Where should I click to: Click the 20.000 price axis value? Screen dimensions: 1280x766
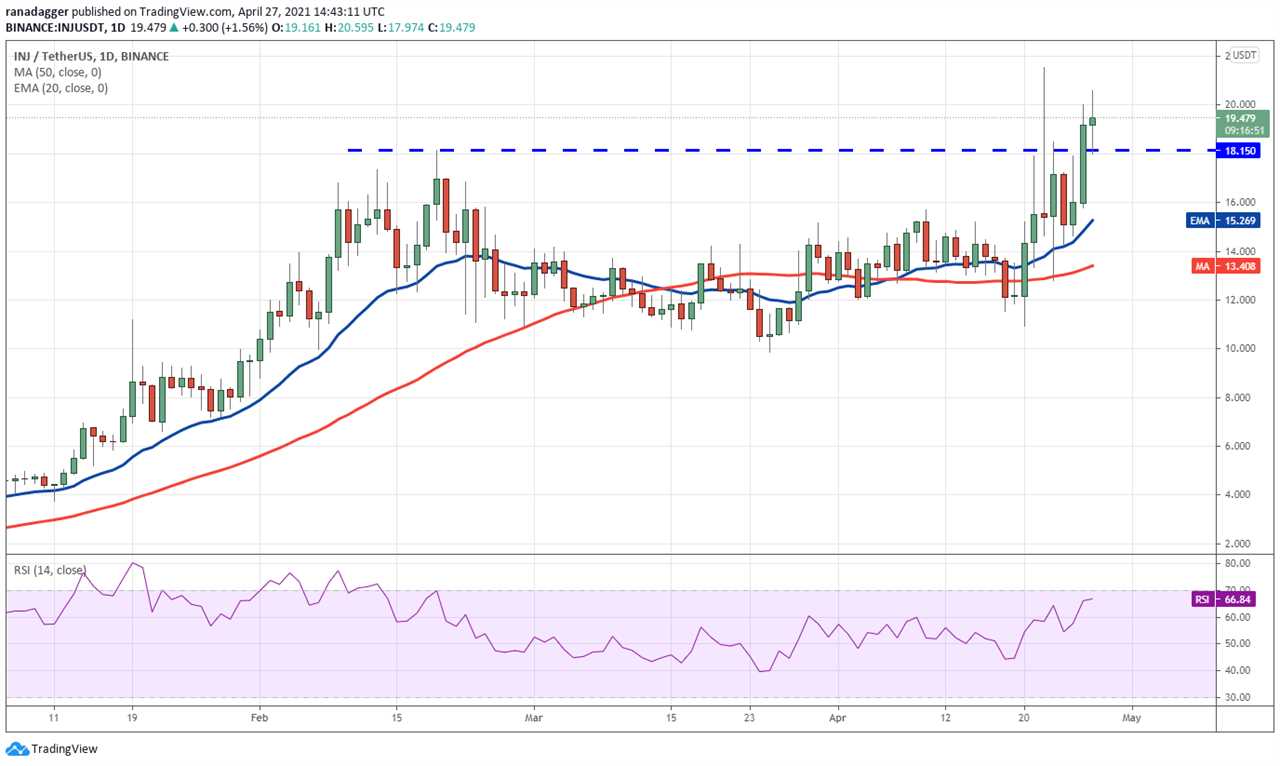[1241, 104]
